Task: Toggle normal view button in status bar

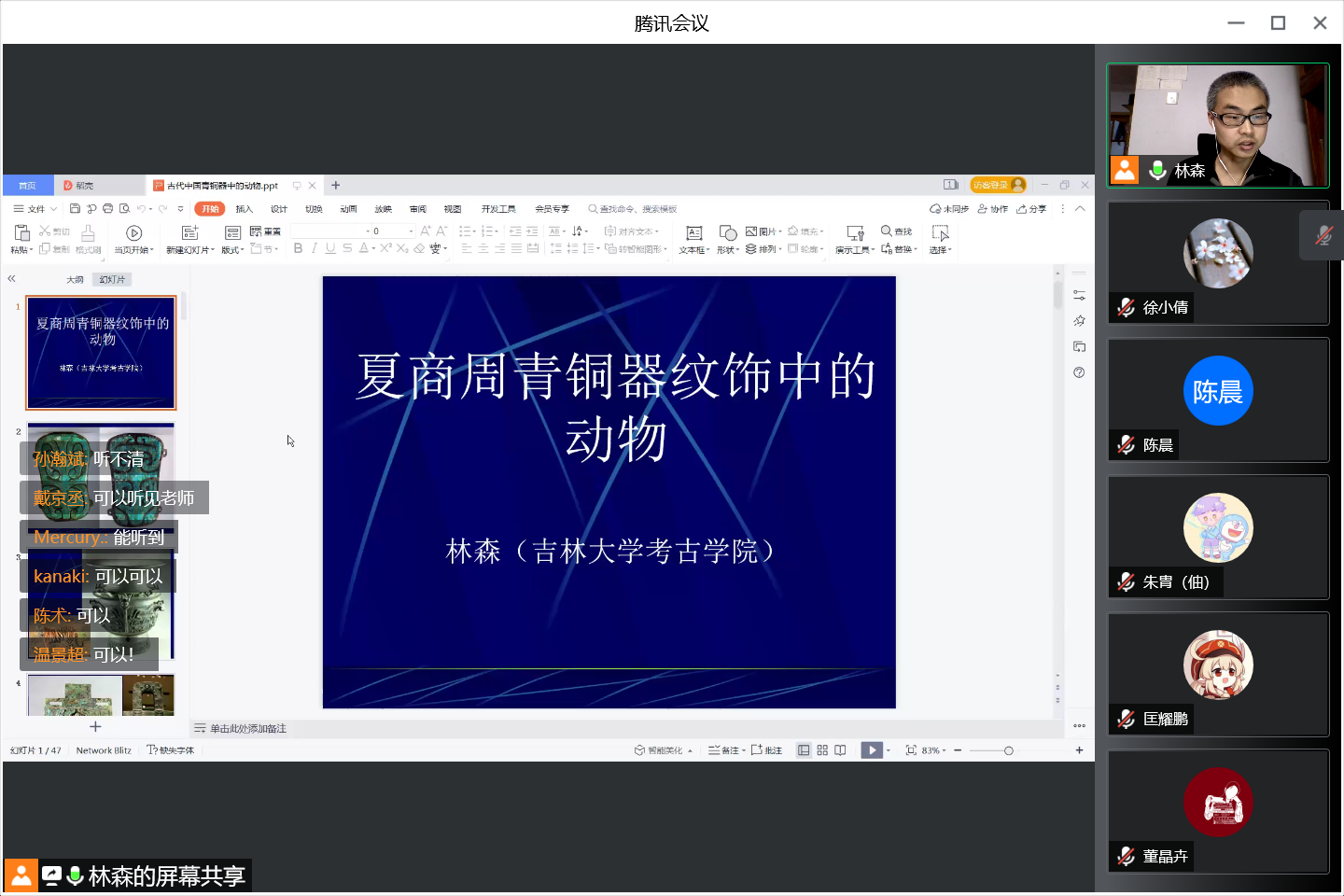Action: click(x=804, y=750)
